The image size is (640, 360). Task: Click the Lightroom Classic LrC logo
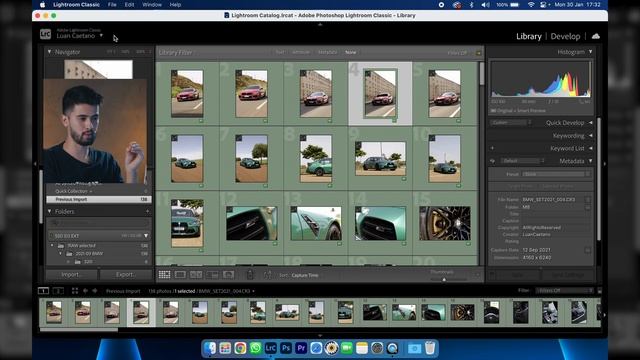[x=46, y=34]
